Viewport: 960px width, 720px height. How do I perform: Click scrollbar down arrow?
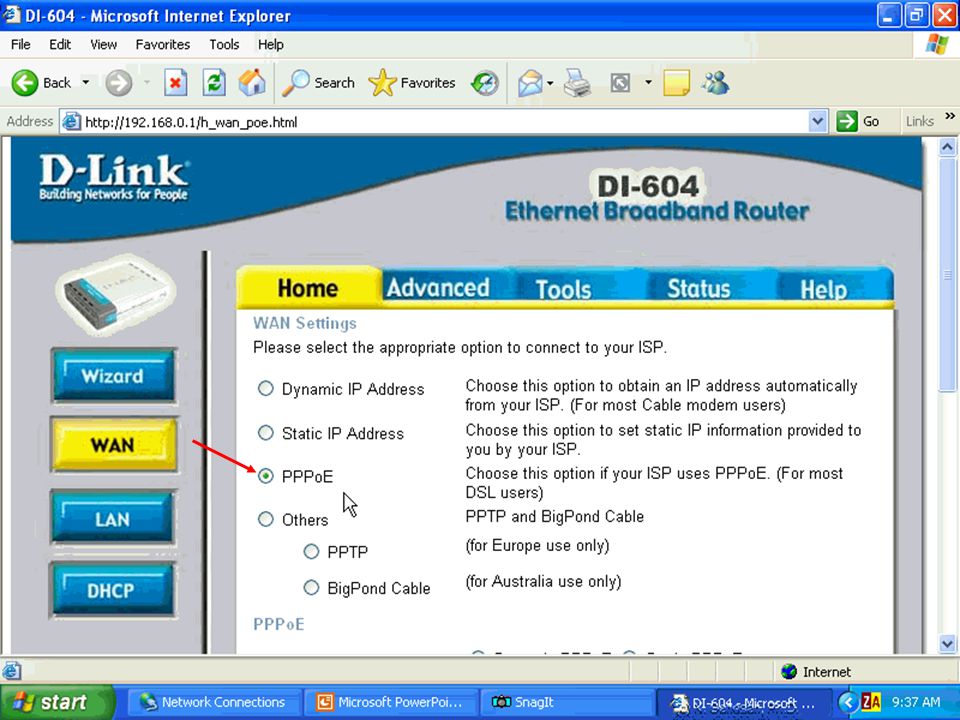click(x=947, y=643)
